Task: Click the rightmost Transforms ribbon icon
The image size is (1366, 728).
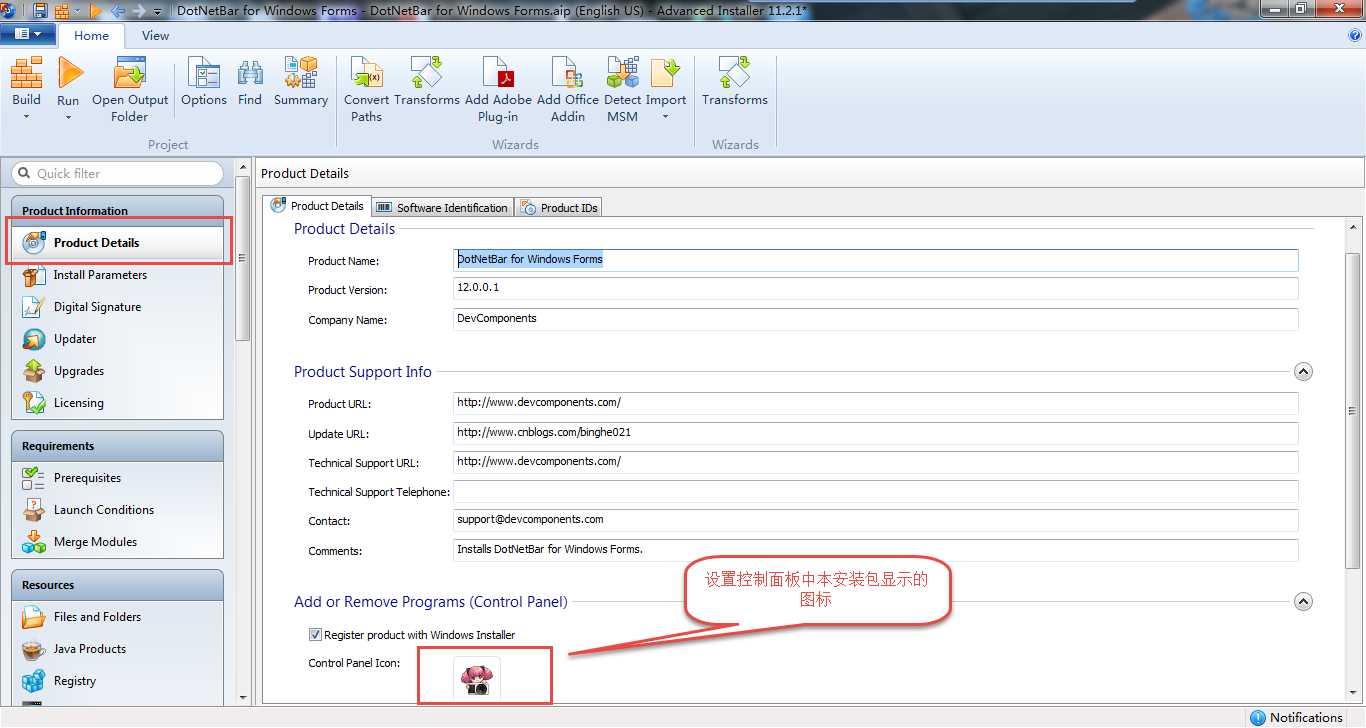Action: click(x=735, y=72)
